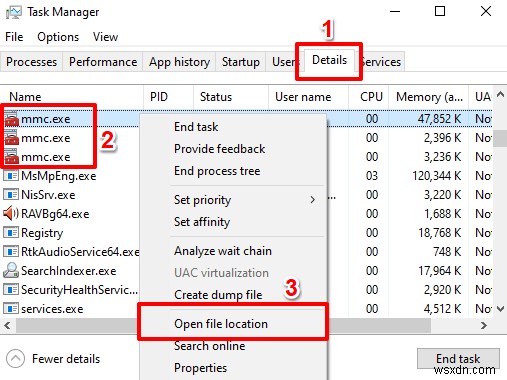
Task: Click the vertical scrollbar down arrow
Action: click(x=500, y=309)
